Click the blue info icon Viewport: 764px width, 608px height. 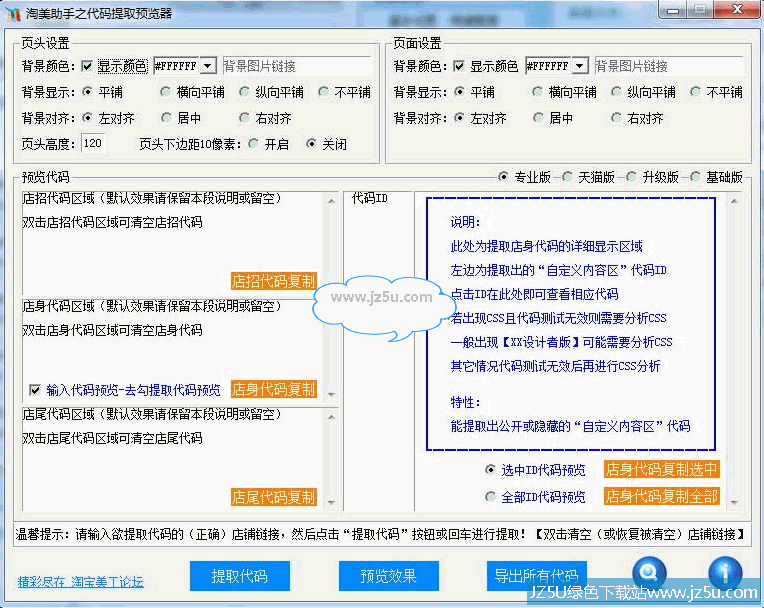[x=725, y=573]
